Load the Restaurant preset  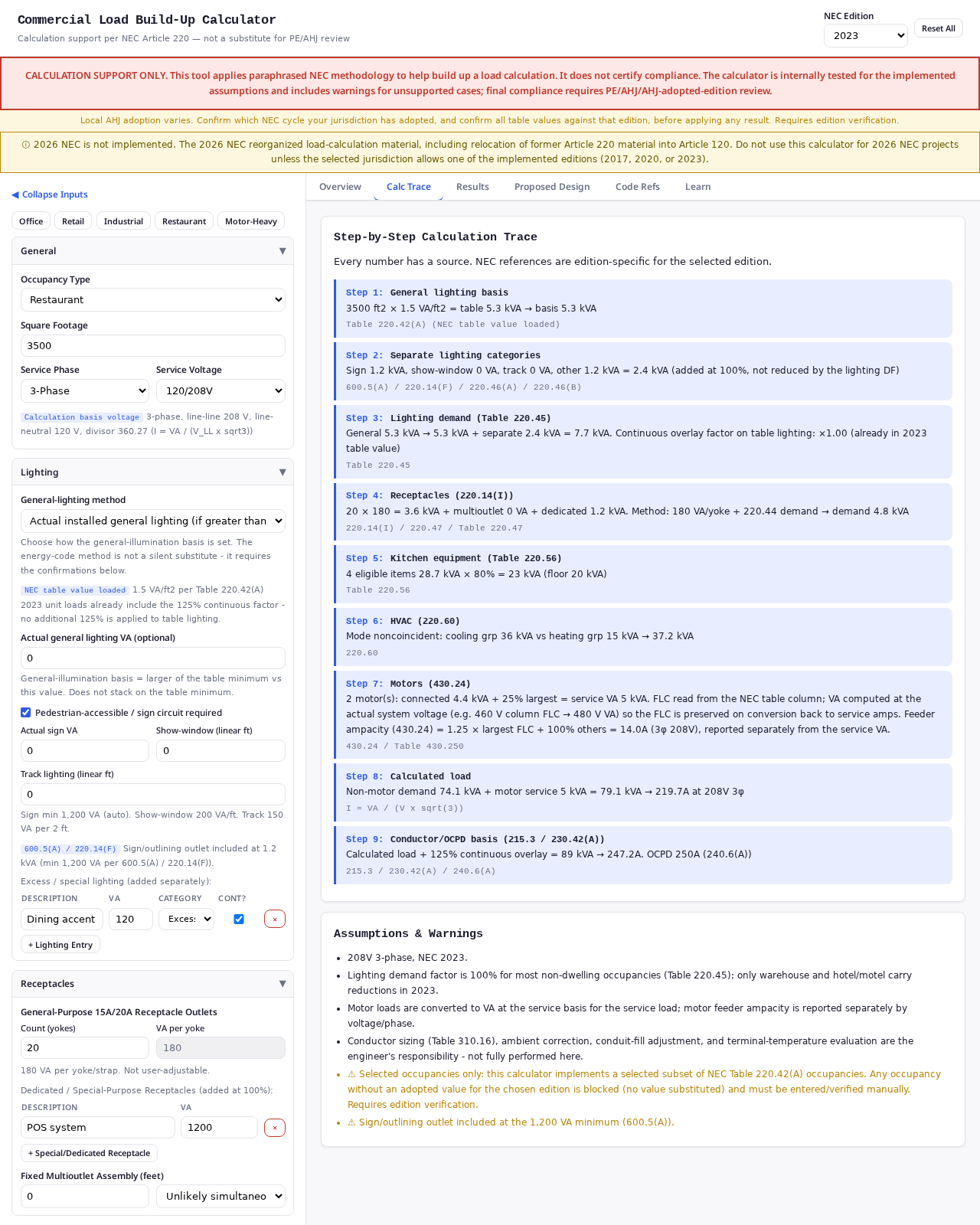tap(184, 221)
